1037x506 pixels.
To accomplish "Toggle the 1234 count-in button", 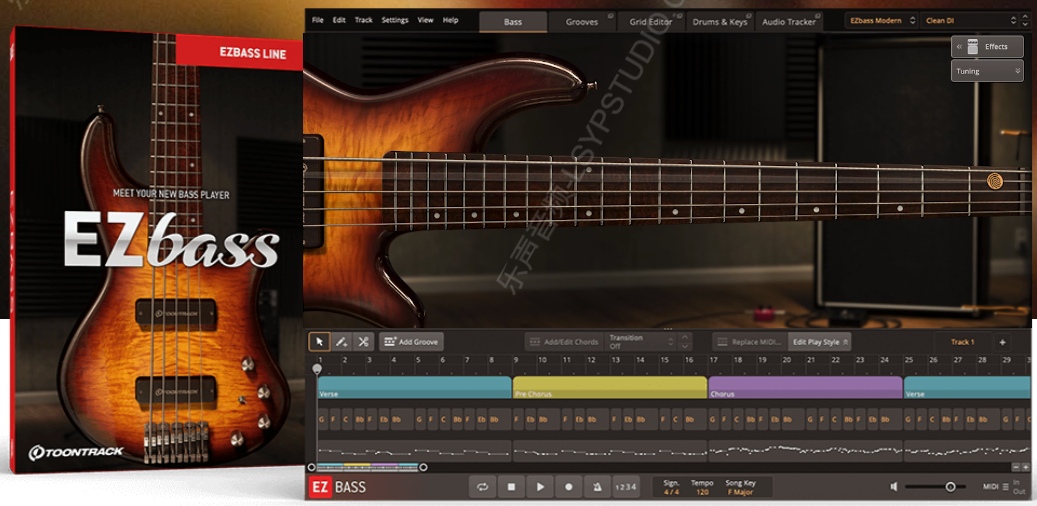I will click(626, 487).
